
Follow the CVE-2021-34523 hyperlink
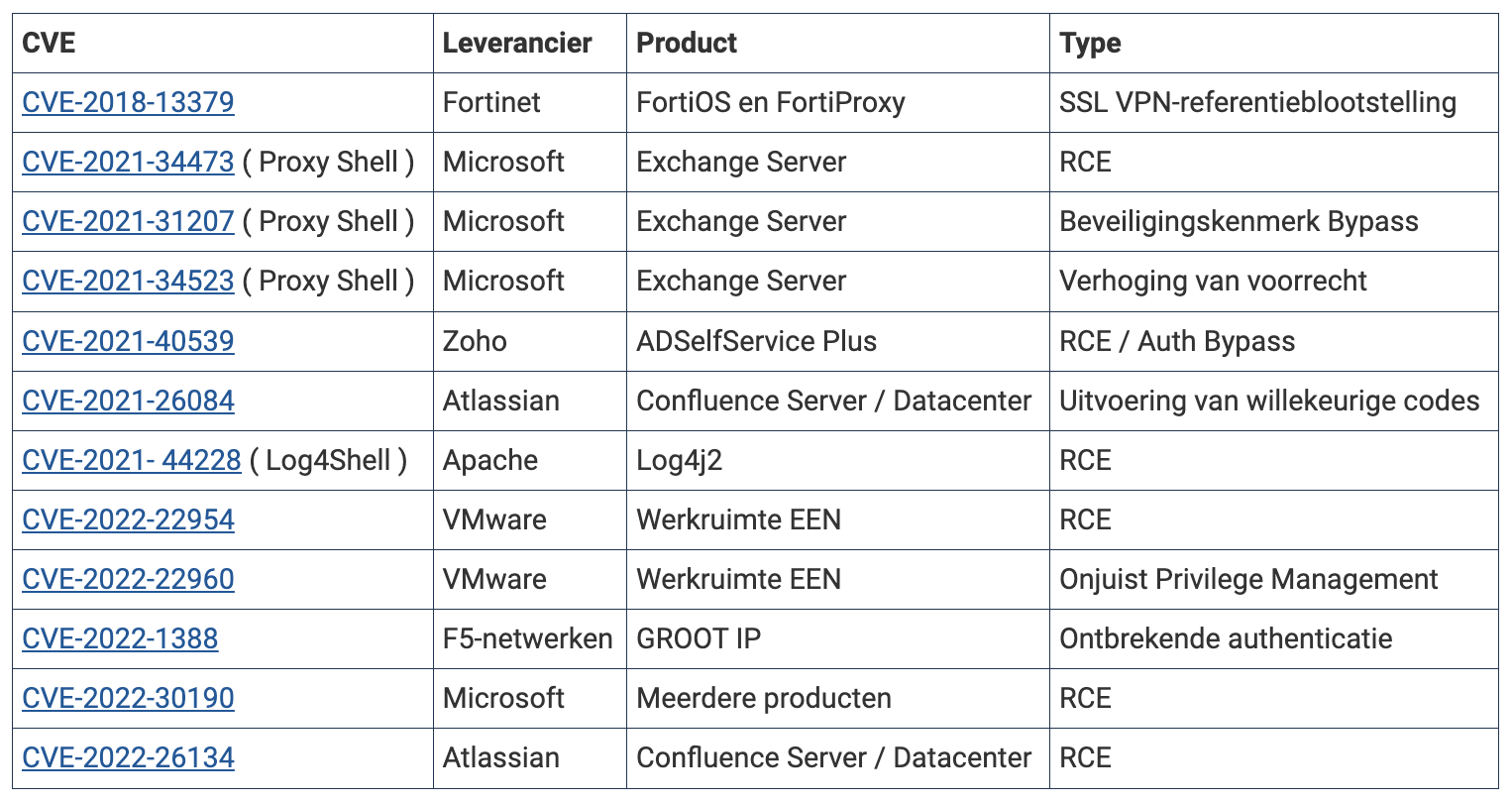(x=128, y=282)
